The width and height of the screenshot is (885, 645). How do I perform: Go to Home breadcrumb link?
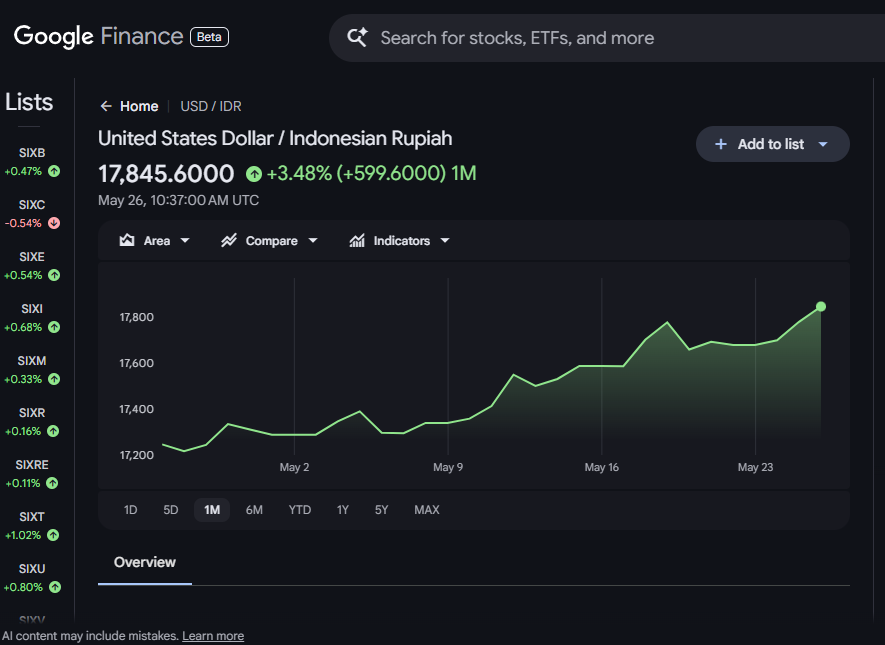[139, 106]
